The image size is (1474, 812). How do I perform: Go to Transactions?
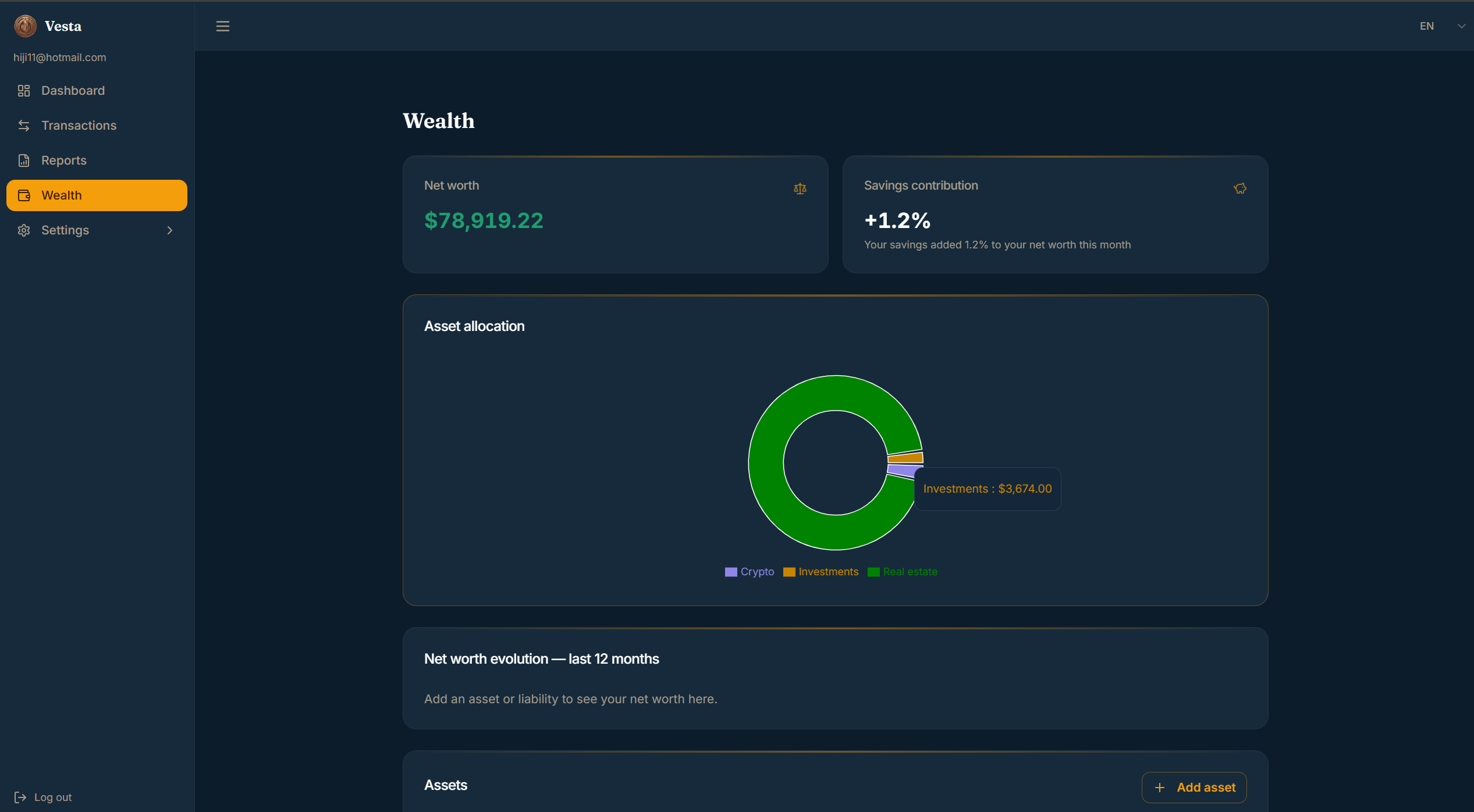(97, 126)
